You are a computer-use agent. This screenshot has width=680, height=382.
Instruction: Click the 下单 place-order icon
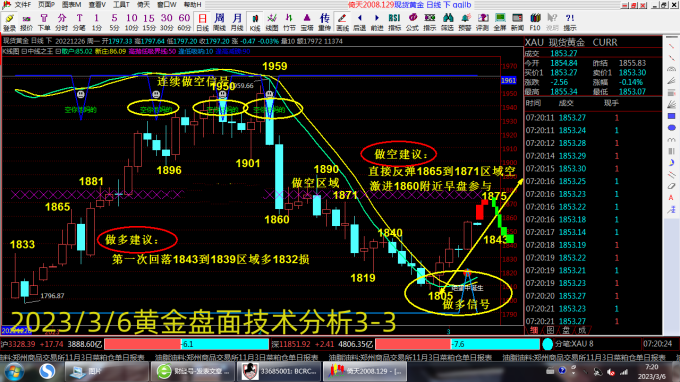pyautogui.click(x=44, y=22)
